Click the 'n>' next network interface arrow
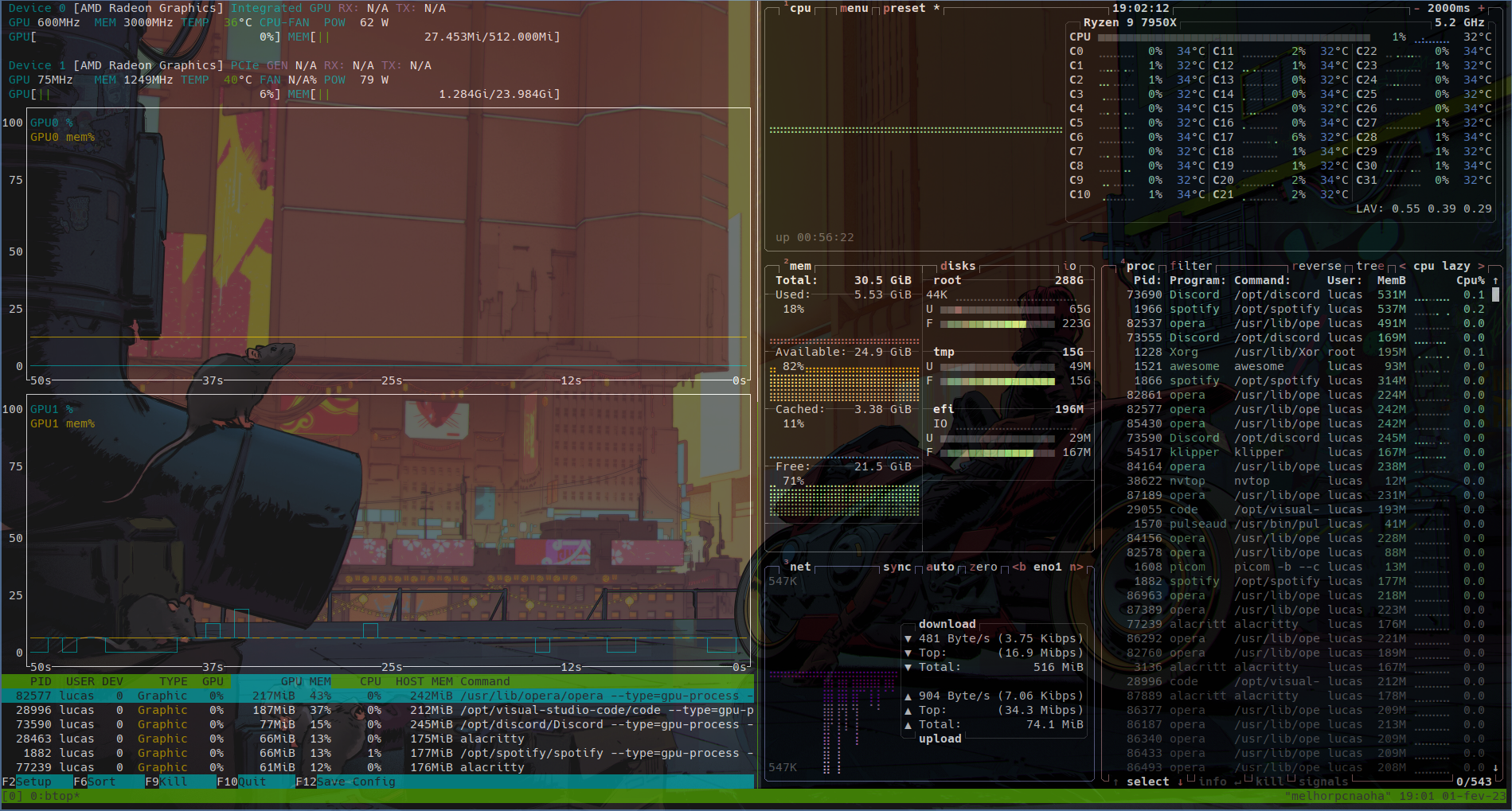 [x=1076, y=567]
